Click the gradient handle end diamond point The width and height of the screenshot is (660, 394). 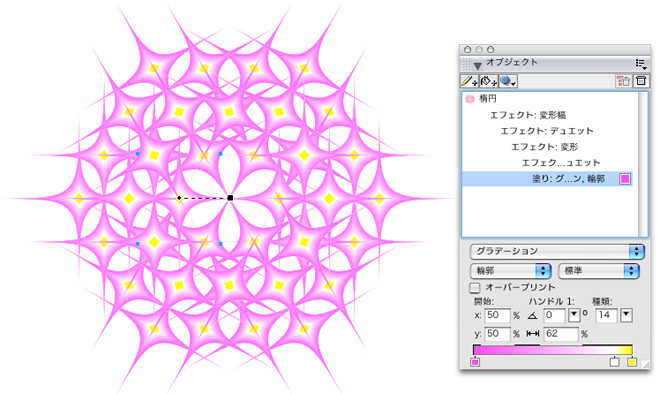179,198
